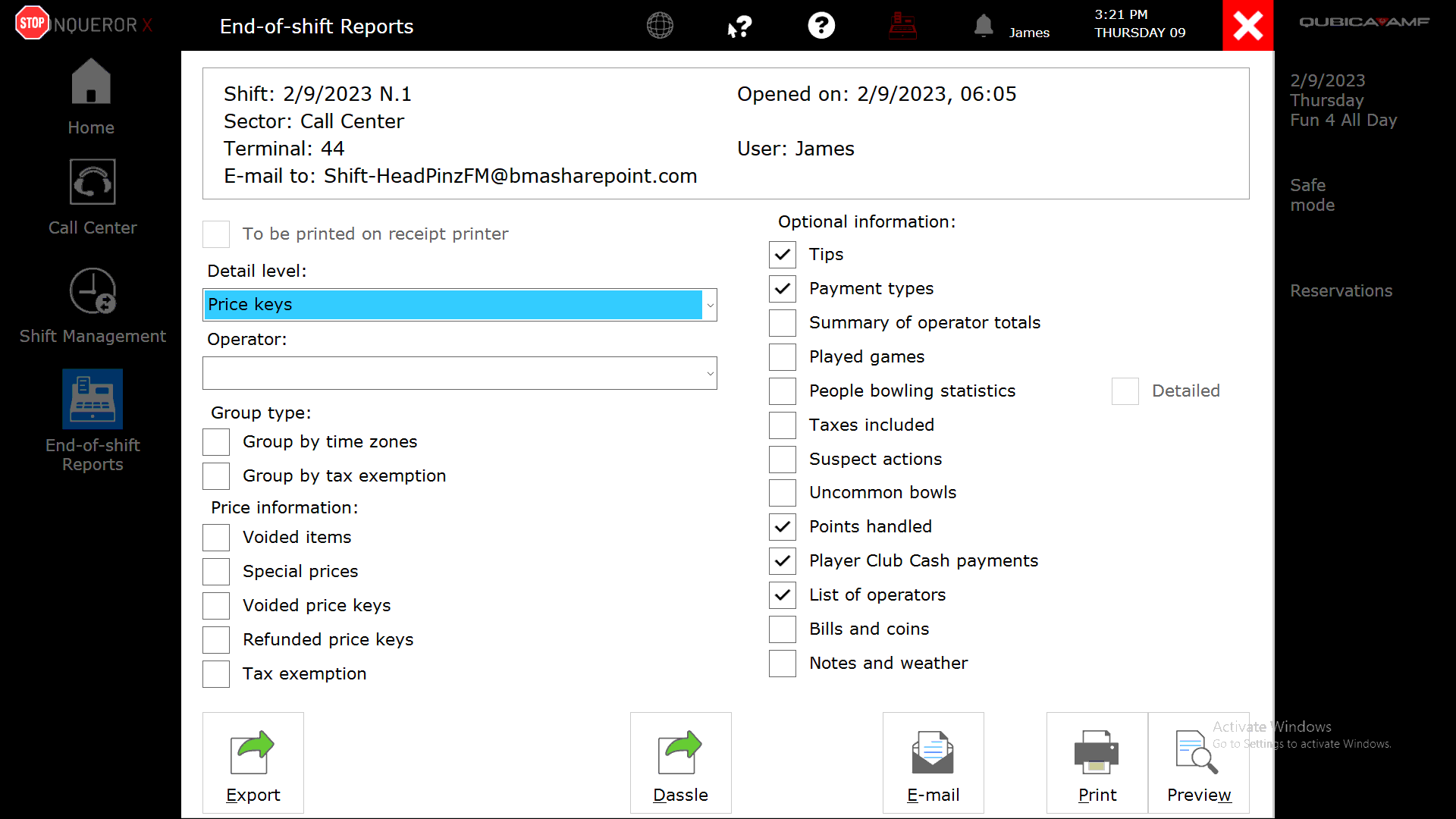
Task: Open the help question mark icon
Action: tap(821, 26)
